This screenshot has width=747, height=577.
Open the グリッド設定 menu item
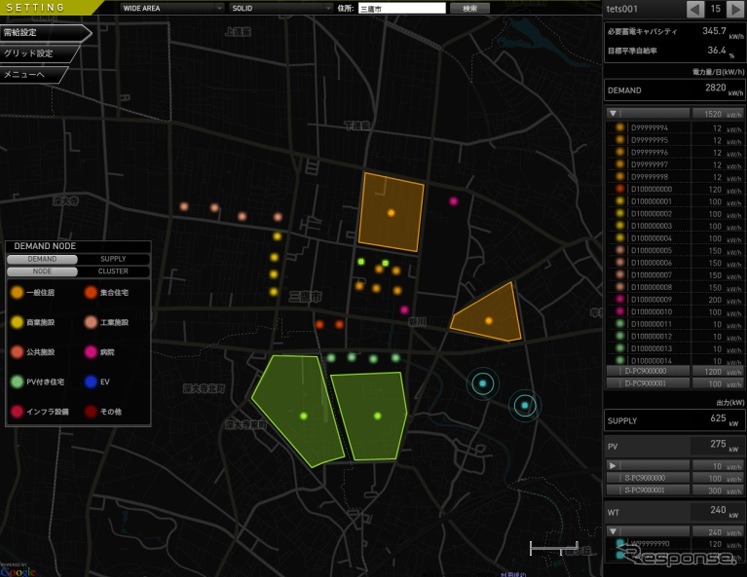coord(39,53)
